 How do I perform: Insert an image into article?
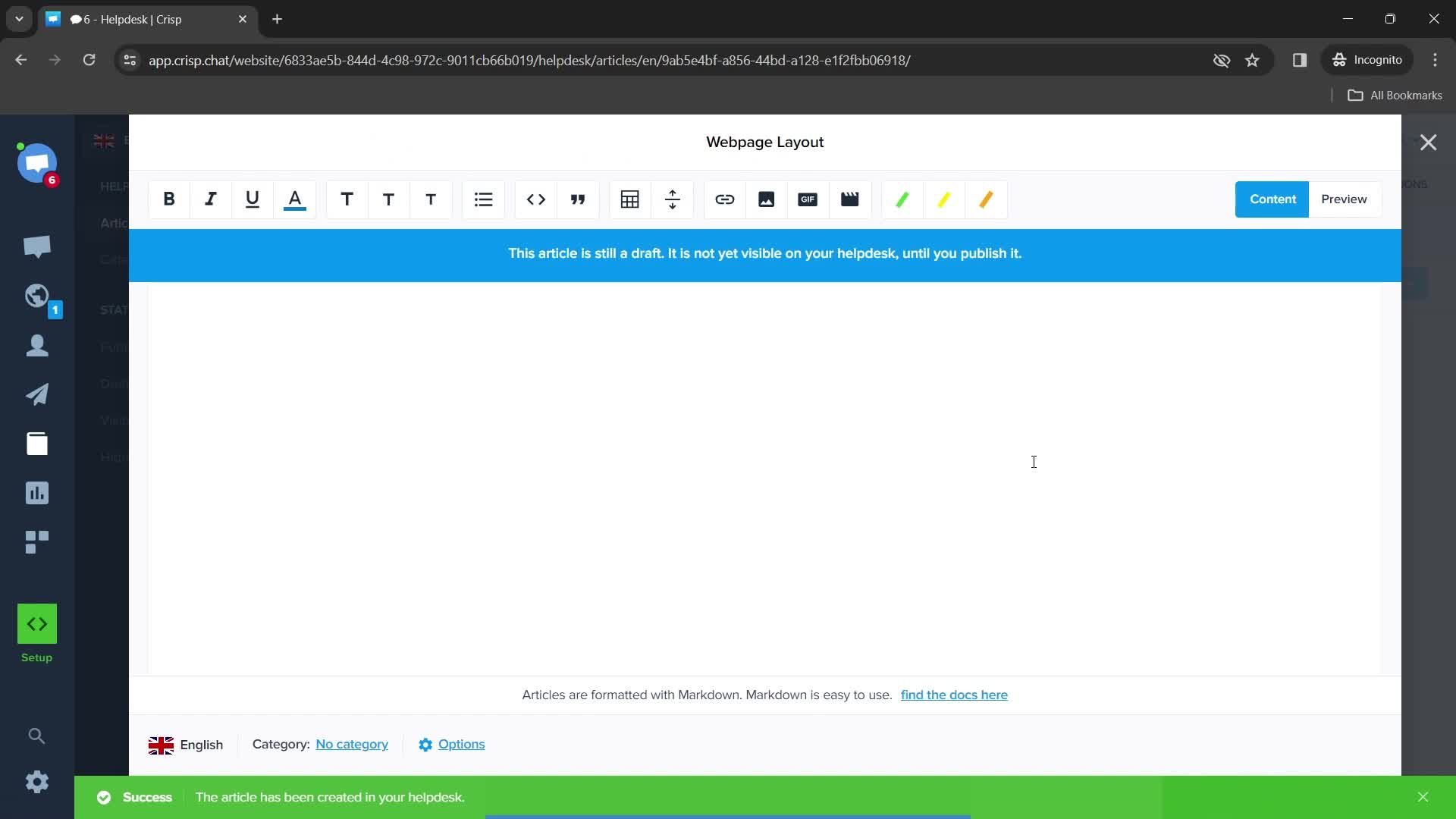point(766,199)
